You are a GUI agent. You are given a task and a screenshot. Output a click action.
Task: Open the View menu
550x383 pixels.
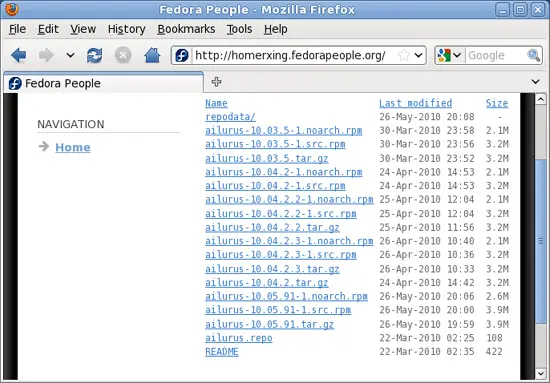tap(83, 29)
